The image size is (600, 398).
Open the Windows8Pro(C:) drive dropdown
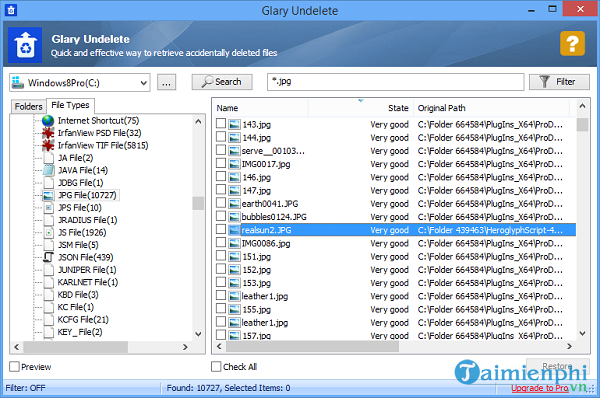143,83
